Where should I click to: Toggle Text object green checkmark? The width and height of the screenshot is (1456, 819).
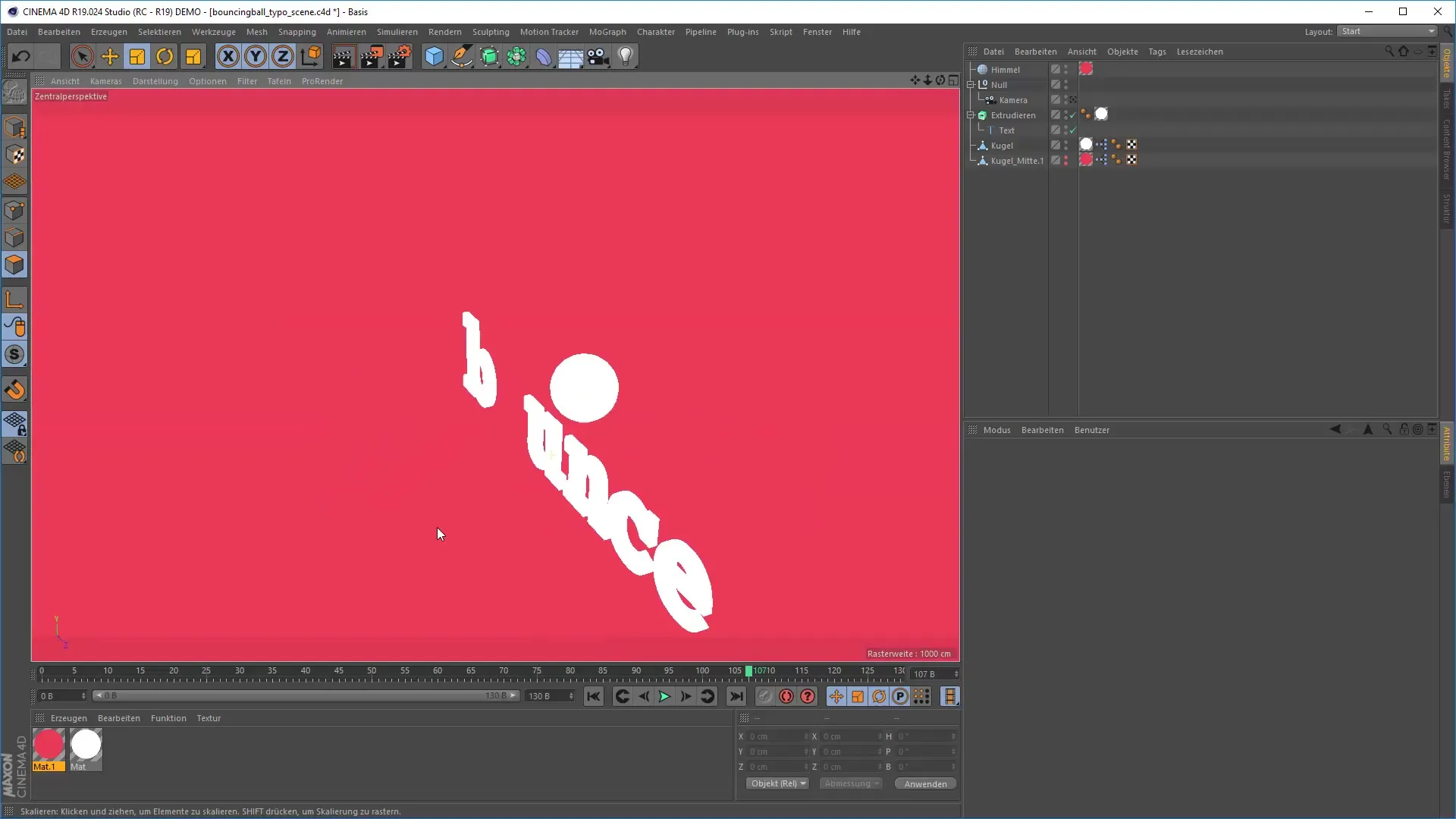pos(1073,130)
